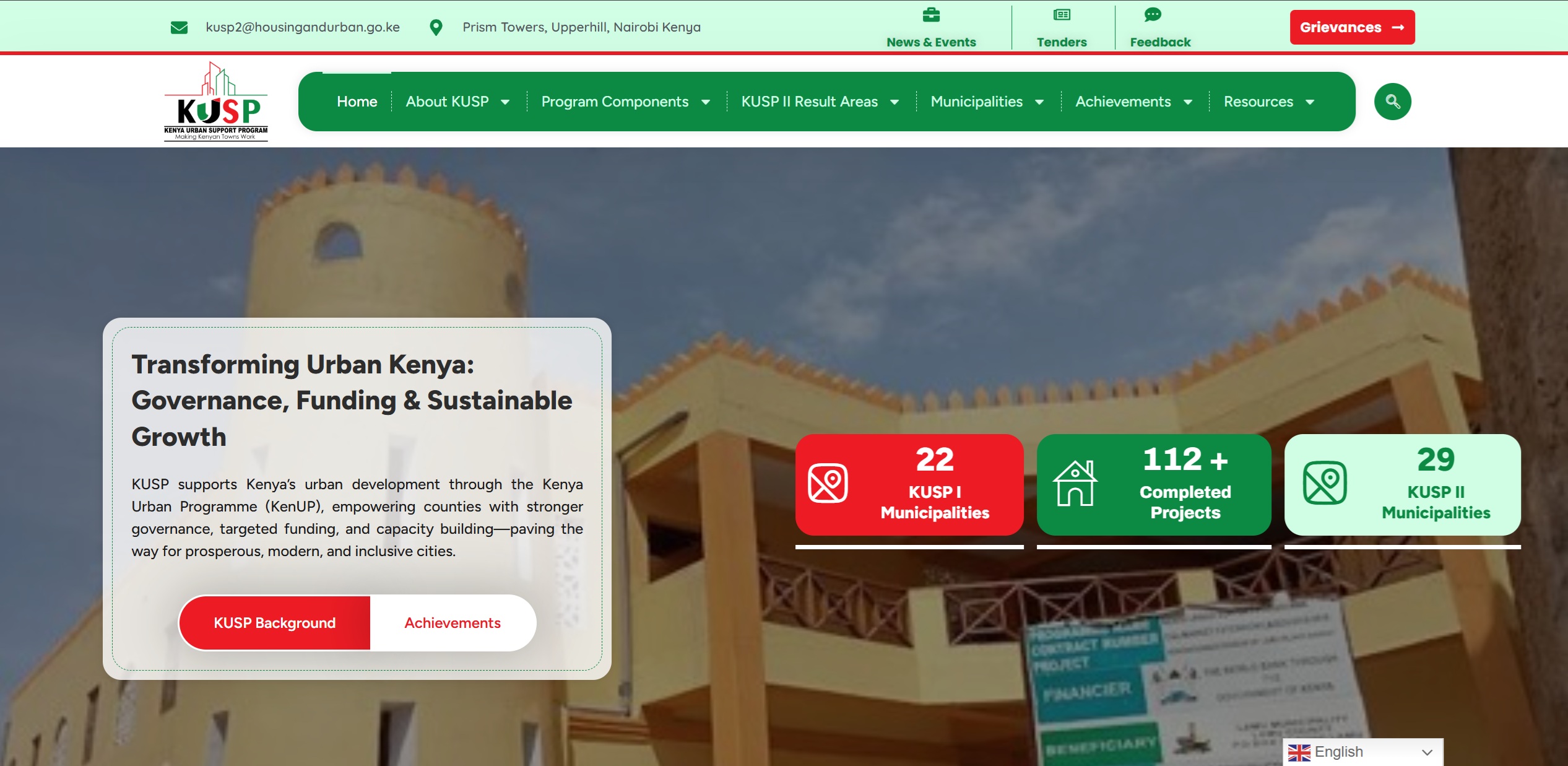1568x766 pixels.
Task: Open the Municipalities dropdown arrow
Action: [1039, 102]
